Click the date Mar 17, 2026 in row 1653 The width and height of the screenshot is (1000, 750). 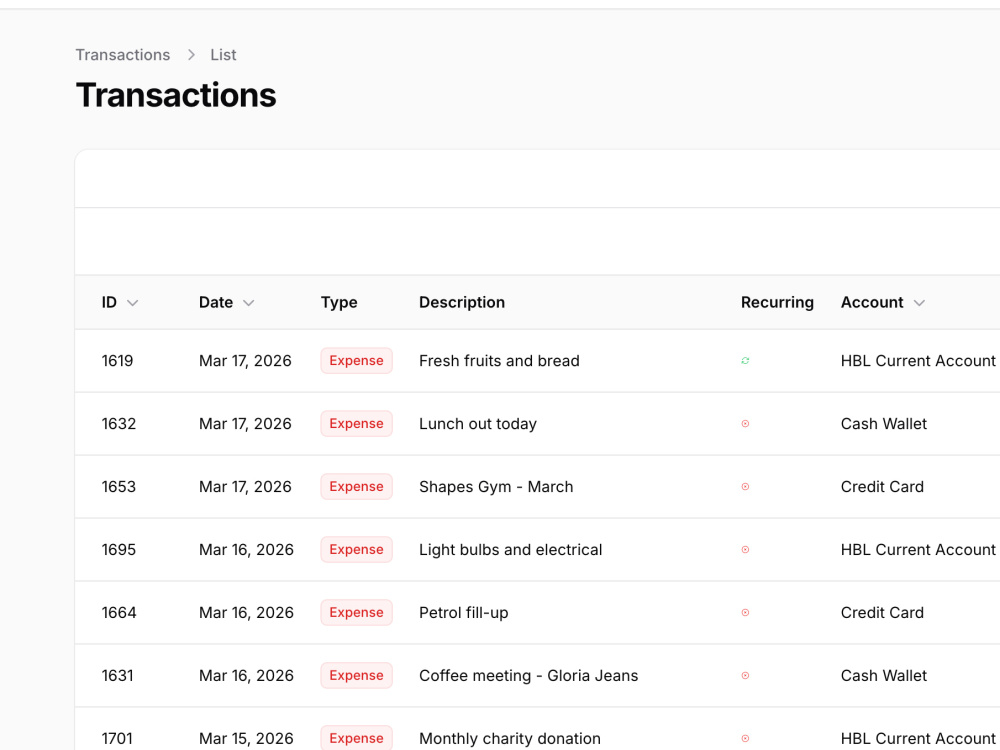click(245, 487)
